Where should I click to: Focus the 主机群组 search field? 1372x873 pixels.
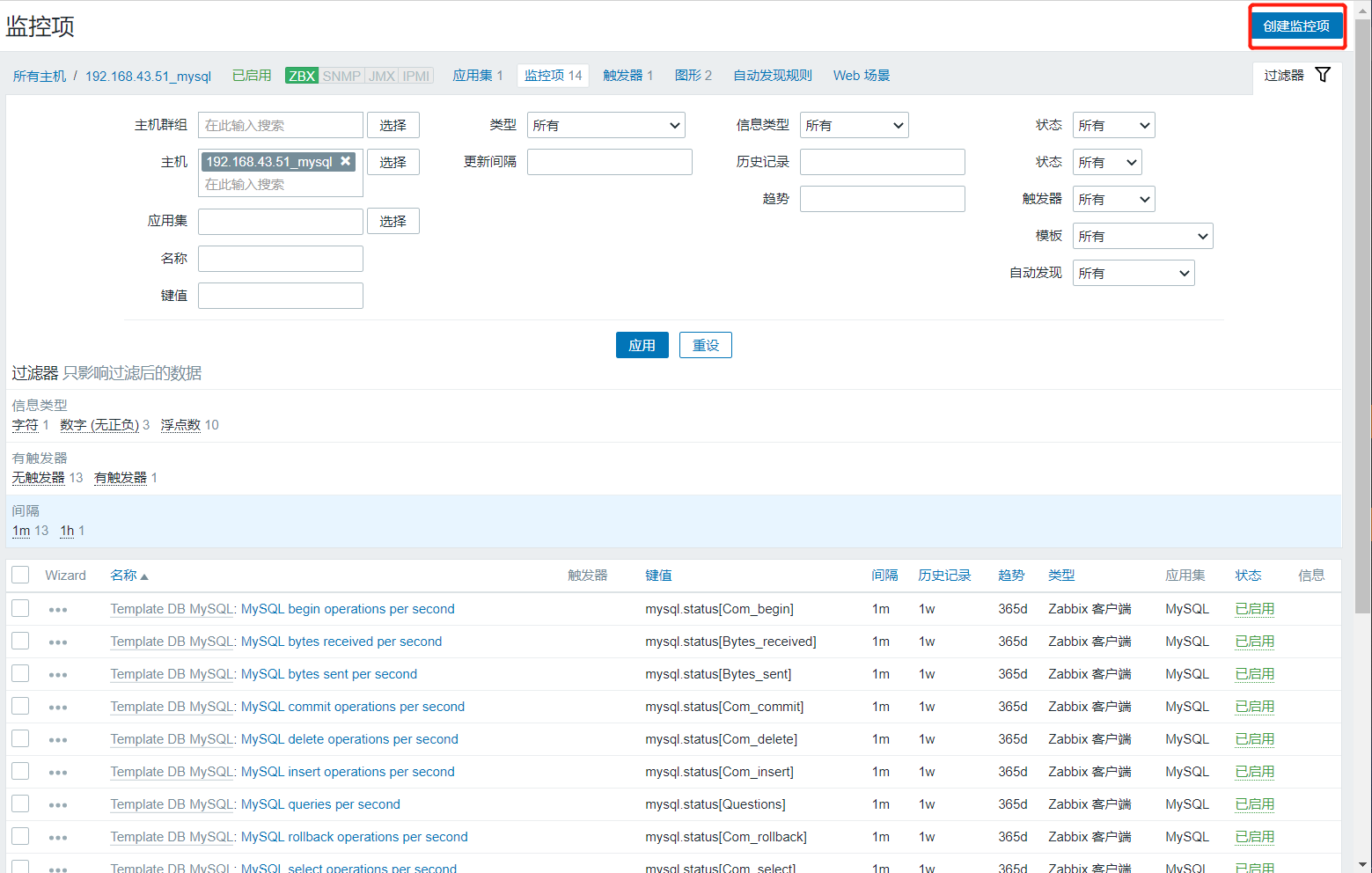(x=281, y=125)
